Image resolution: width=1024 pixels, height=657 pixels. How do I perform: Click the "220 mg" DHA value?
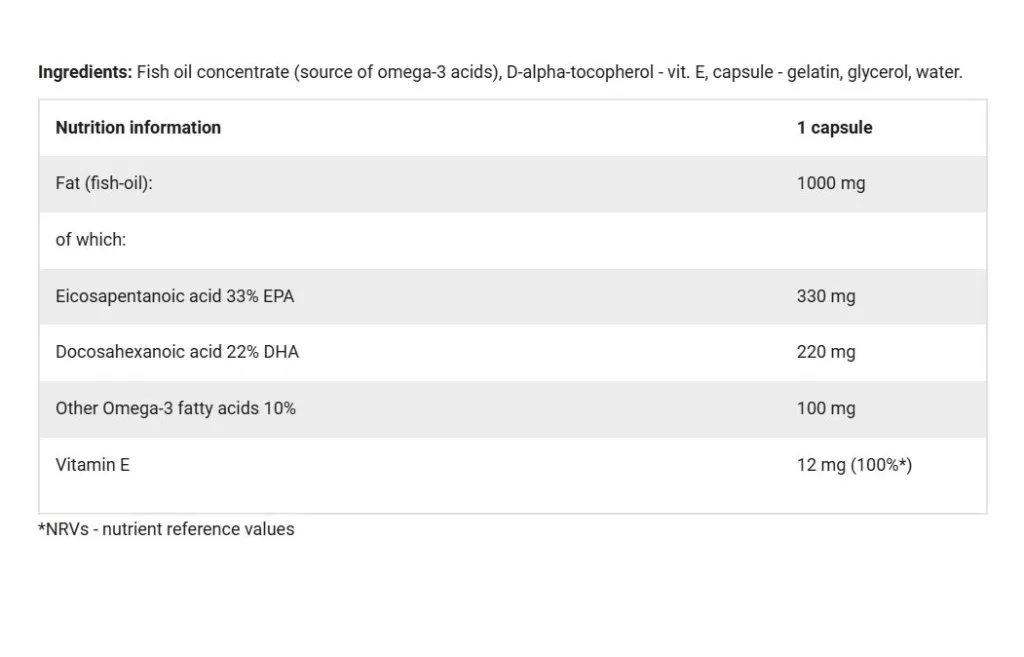(x=826, y=352)
